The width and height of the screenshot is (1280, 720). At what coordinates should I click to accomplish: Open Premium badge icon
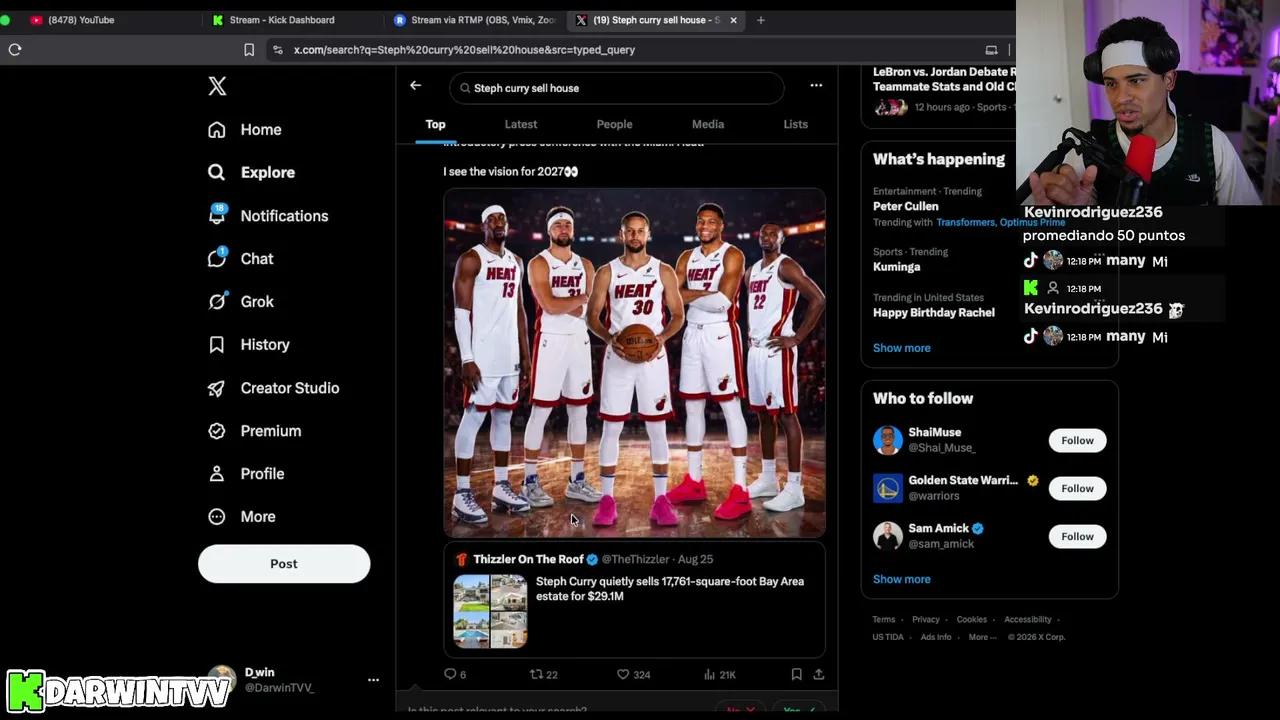point(216,431)
